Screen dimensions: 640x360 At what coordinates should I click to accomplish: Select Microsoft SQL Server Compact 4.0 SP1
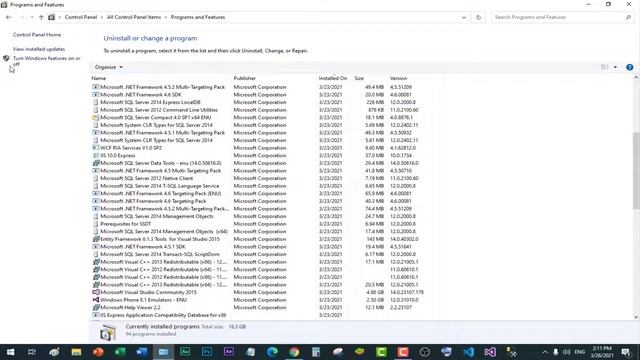coord(258,118)
